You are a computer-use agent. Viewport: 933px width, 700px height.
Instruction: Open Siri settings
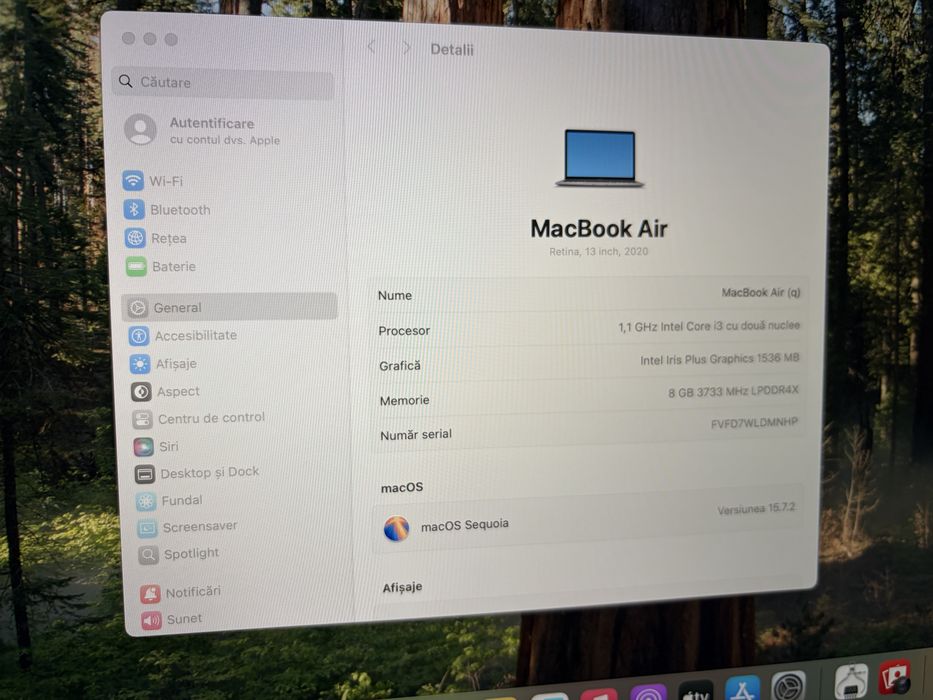pyautogui.click(x=156, y=446)
